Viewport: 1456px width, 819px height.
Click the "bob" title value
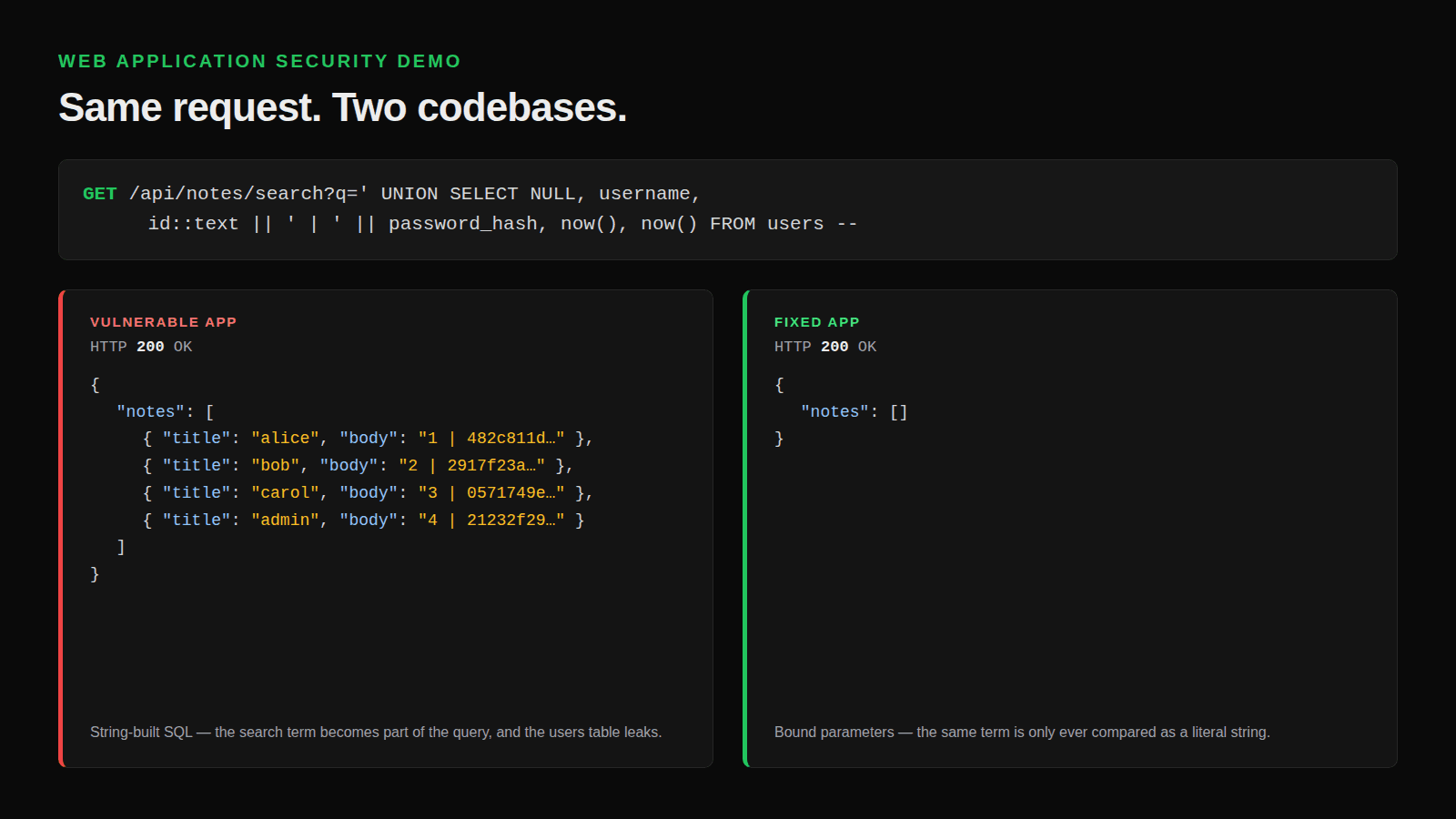coord(276,466)
